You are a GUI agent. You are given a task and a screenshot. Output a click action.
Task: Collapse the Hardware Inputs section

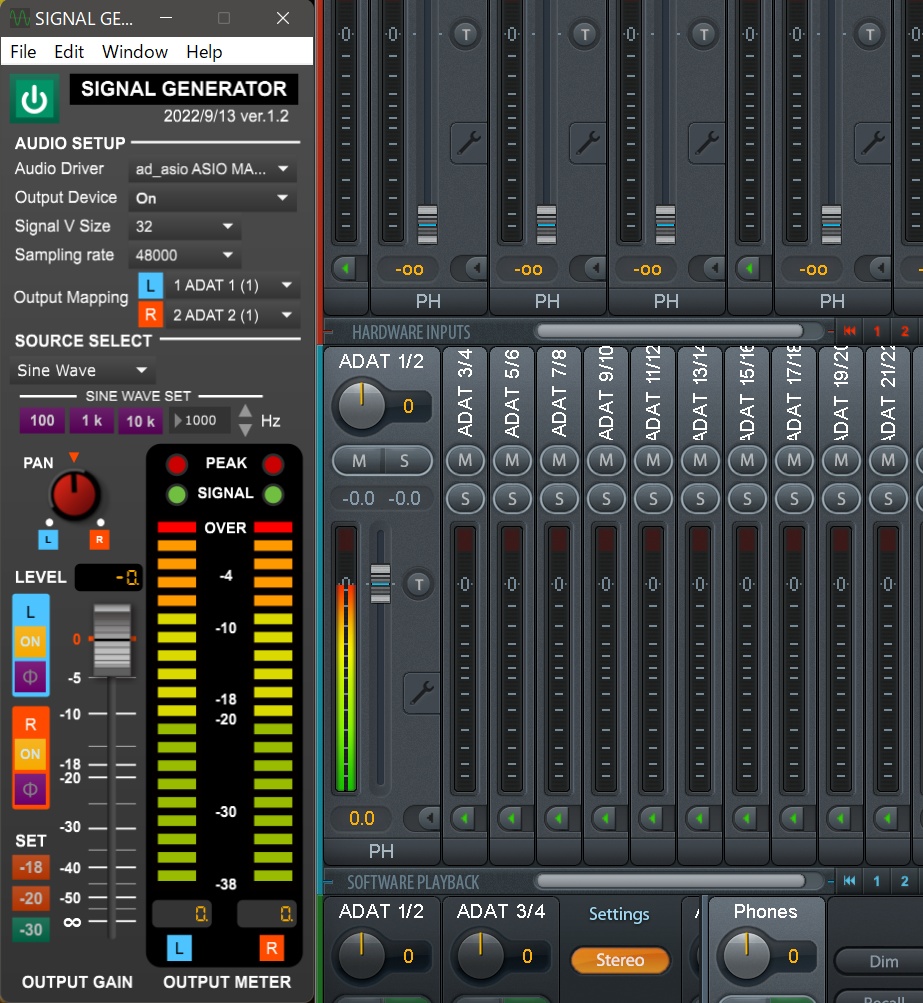(x=329, y=332)
